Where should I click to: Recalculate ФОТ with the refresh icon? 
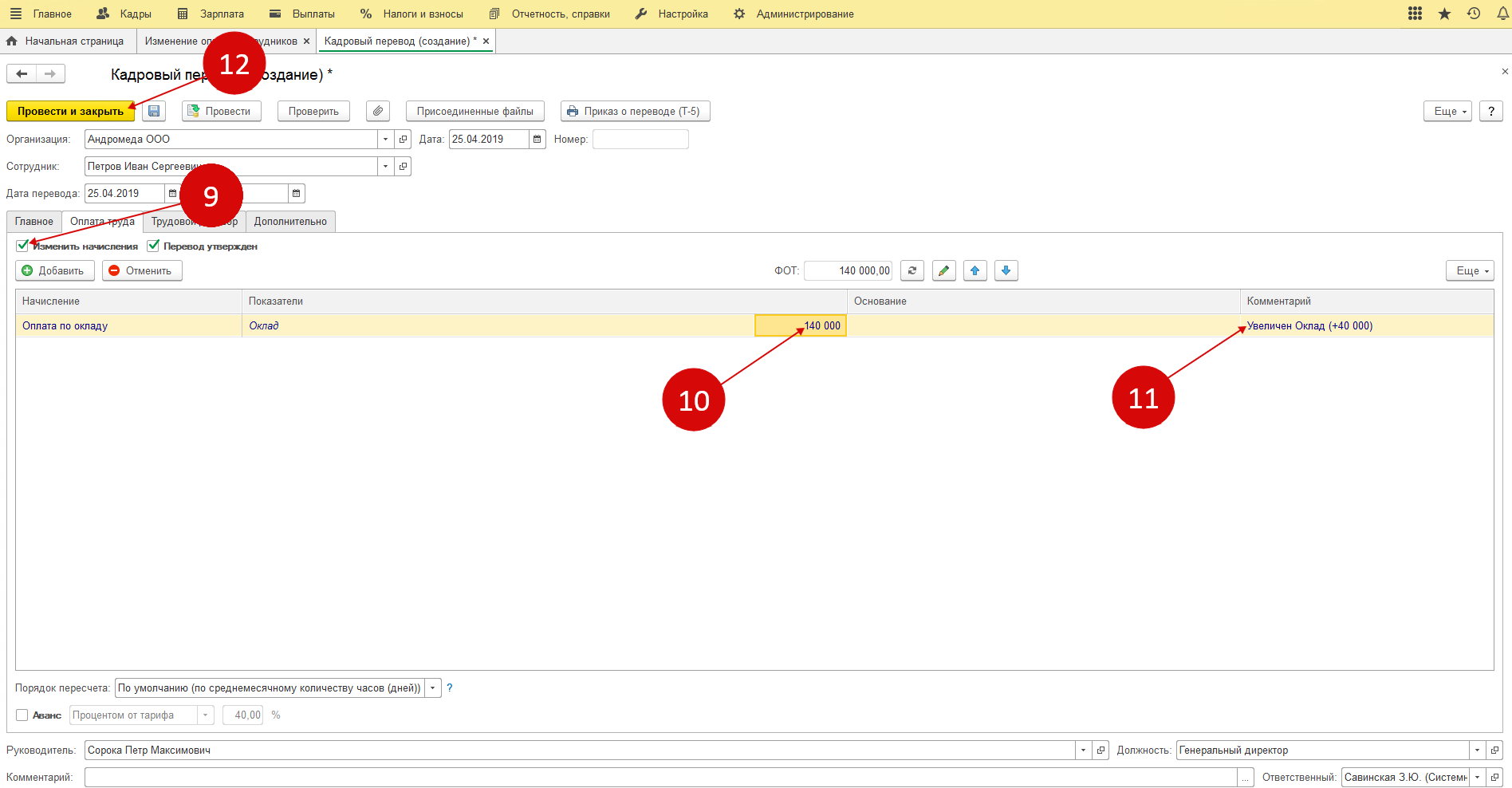coord(912,270)
